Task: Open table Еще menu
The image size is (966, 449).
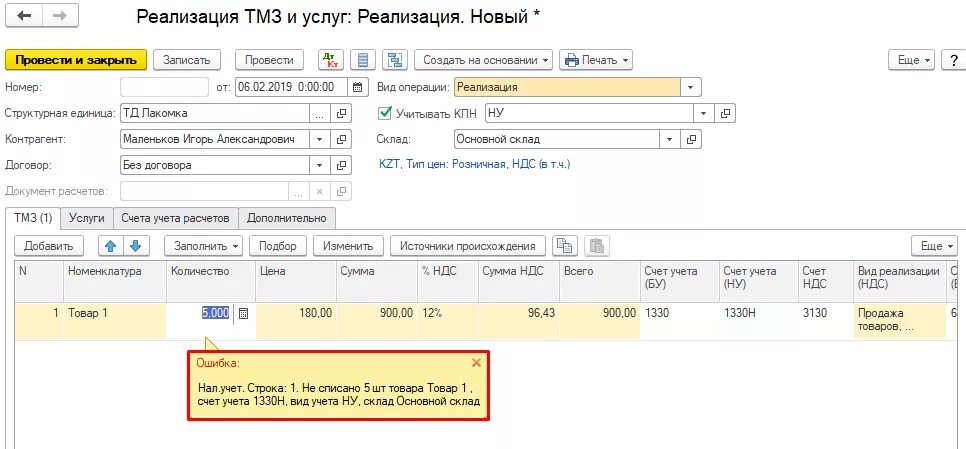Action: tap(935, 246)
